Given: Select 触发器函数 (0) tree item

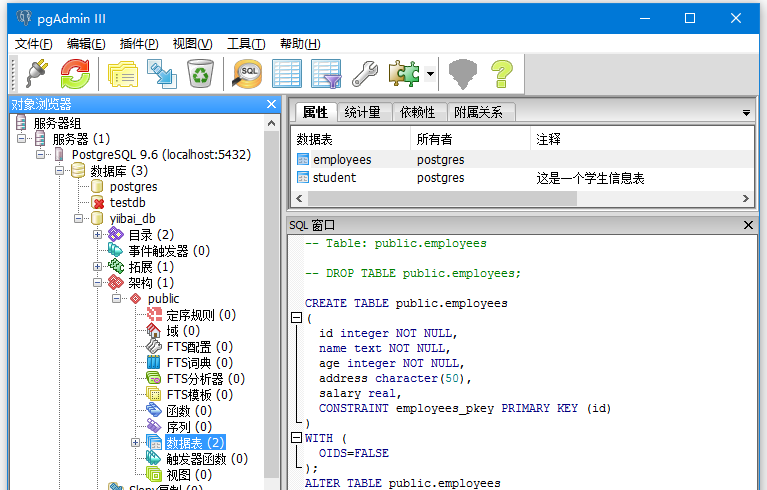Looking at the screenshot, I should click(x=207, y=459).
